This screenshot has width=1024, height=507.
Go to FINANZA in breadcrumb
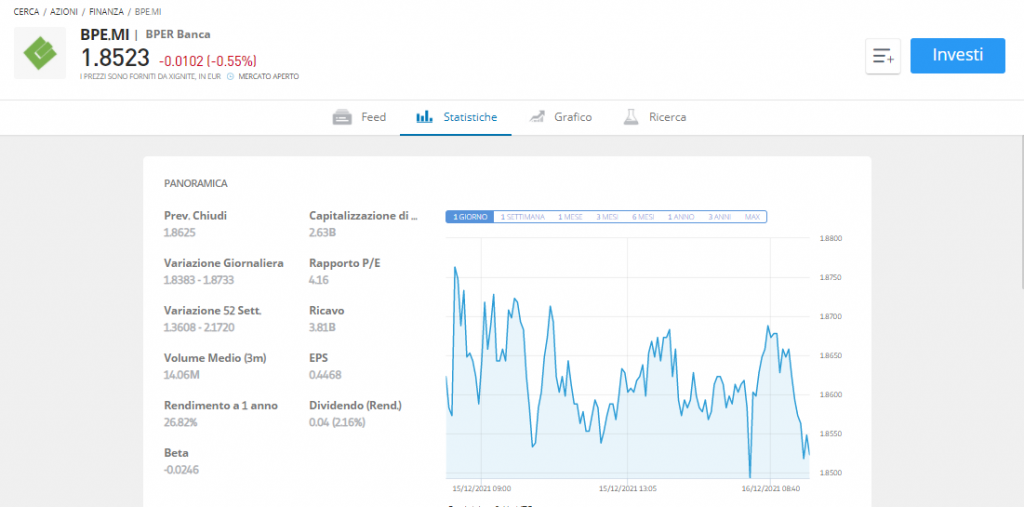[106, 12]
